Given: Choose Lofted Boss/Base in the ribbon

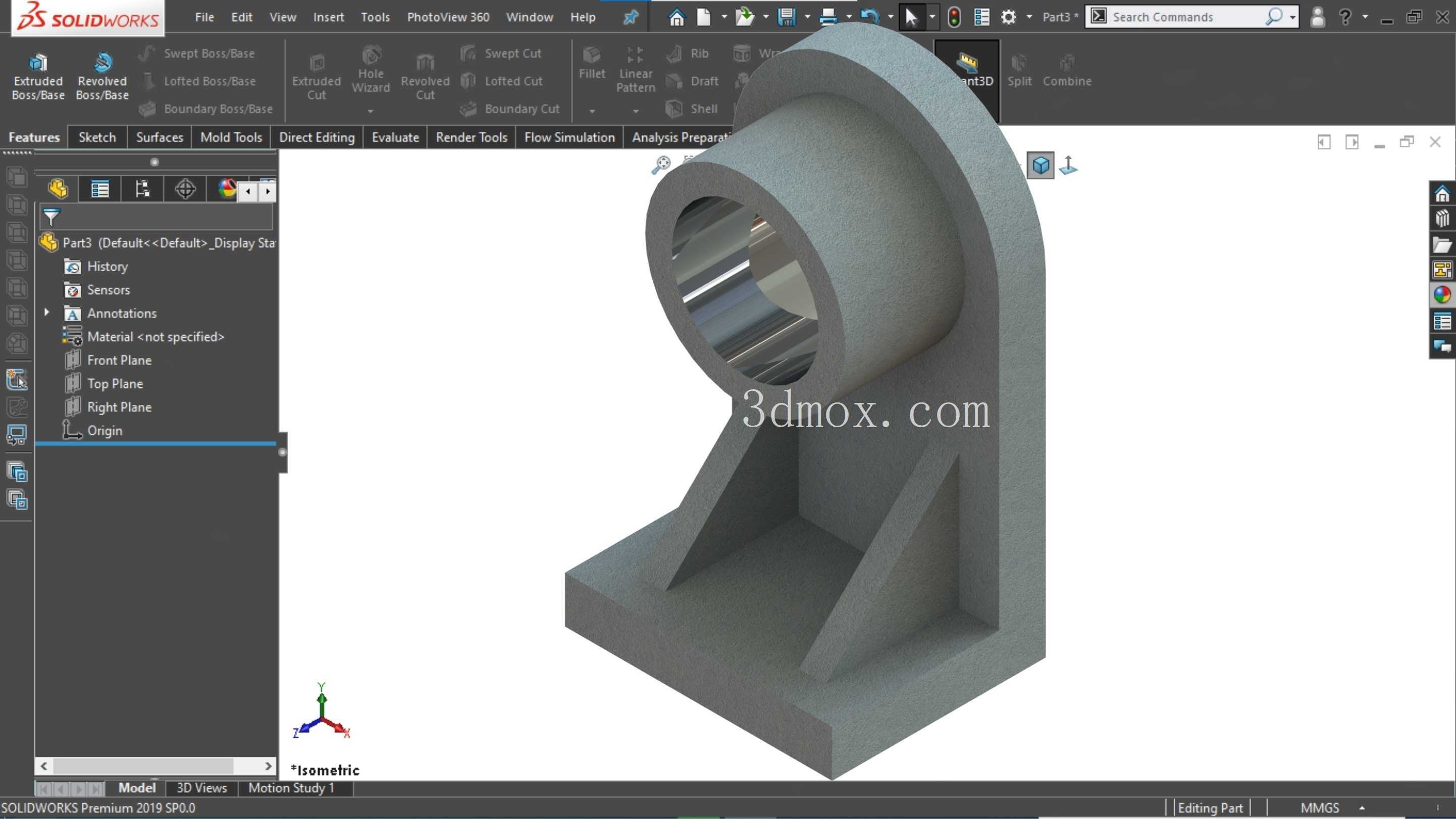Looking at the screenshot, I should (x=198, y=81).
